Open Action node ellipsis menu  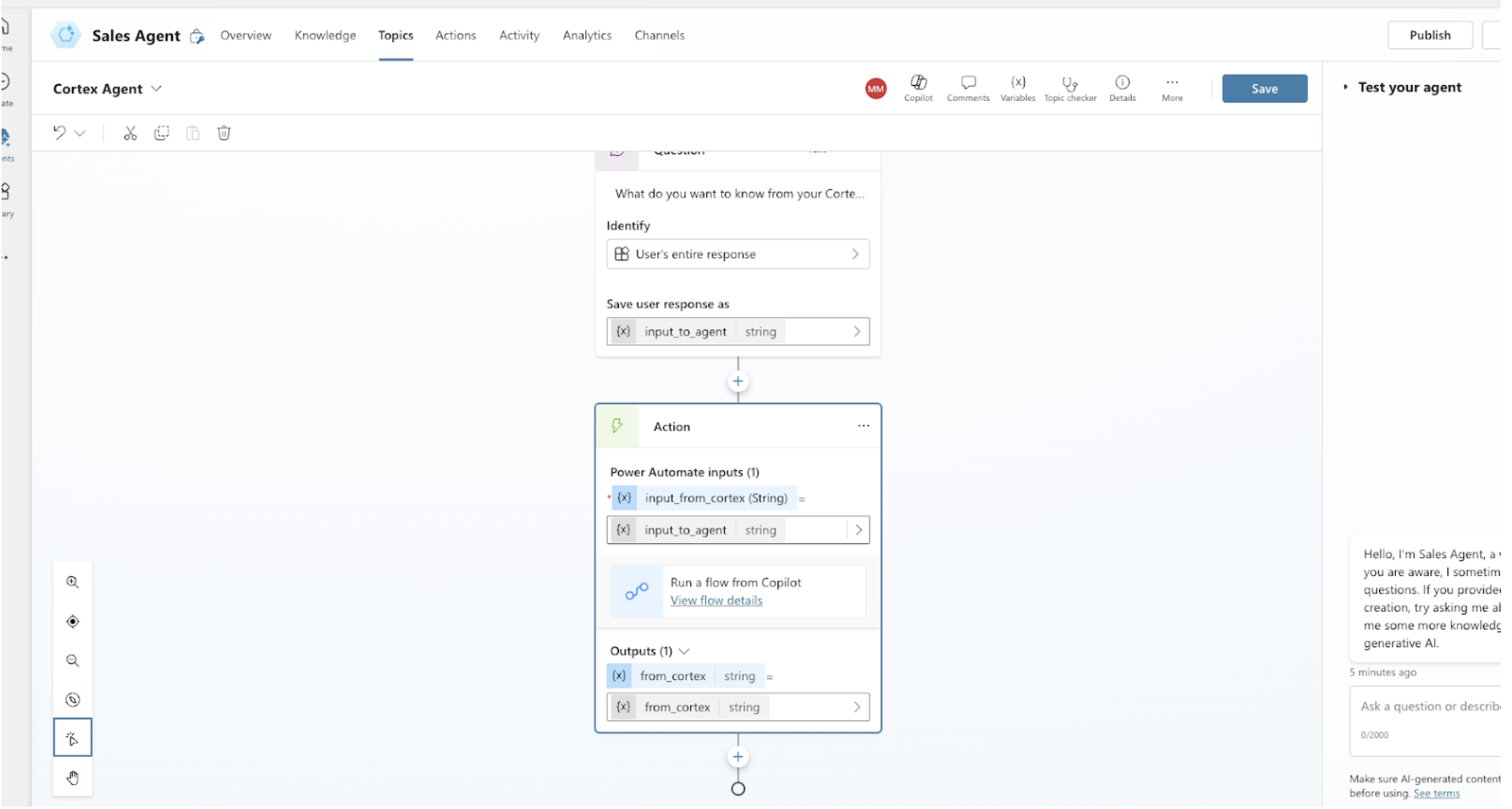(x=863, y=426)
